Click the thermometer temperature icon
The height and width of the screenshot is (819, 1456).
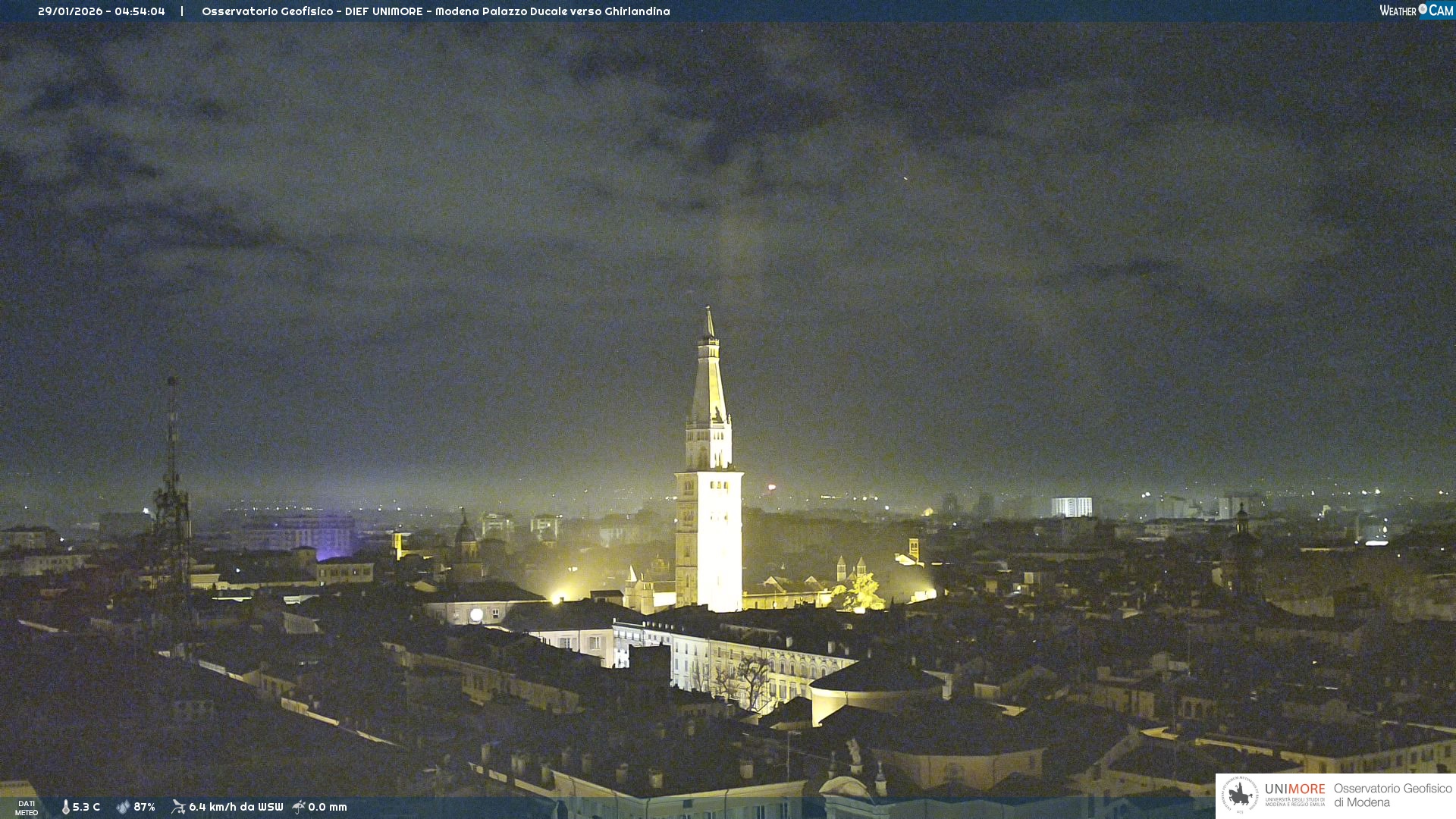pos(65,807)
